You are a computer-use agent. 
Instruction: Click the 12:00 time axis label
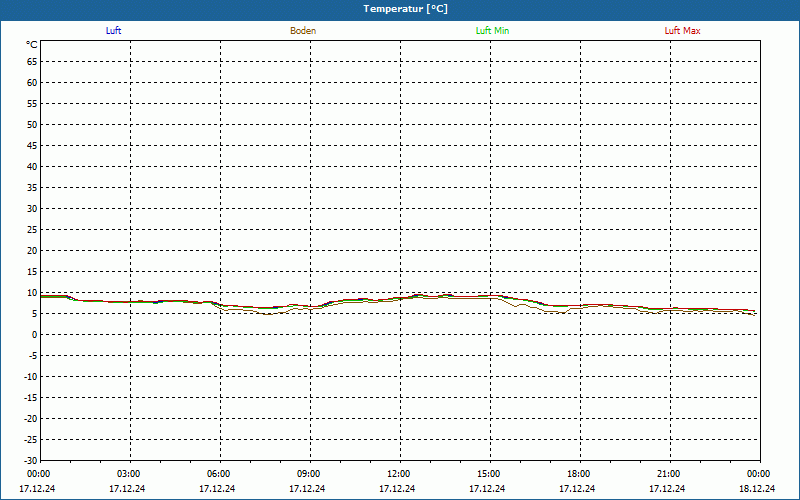click(x=398, y=474)
